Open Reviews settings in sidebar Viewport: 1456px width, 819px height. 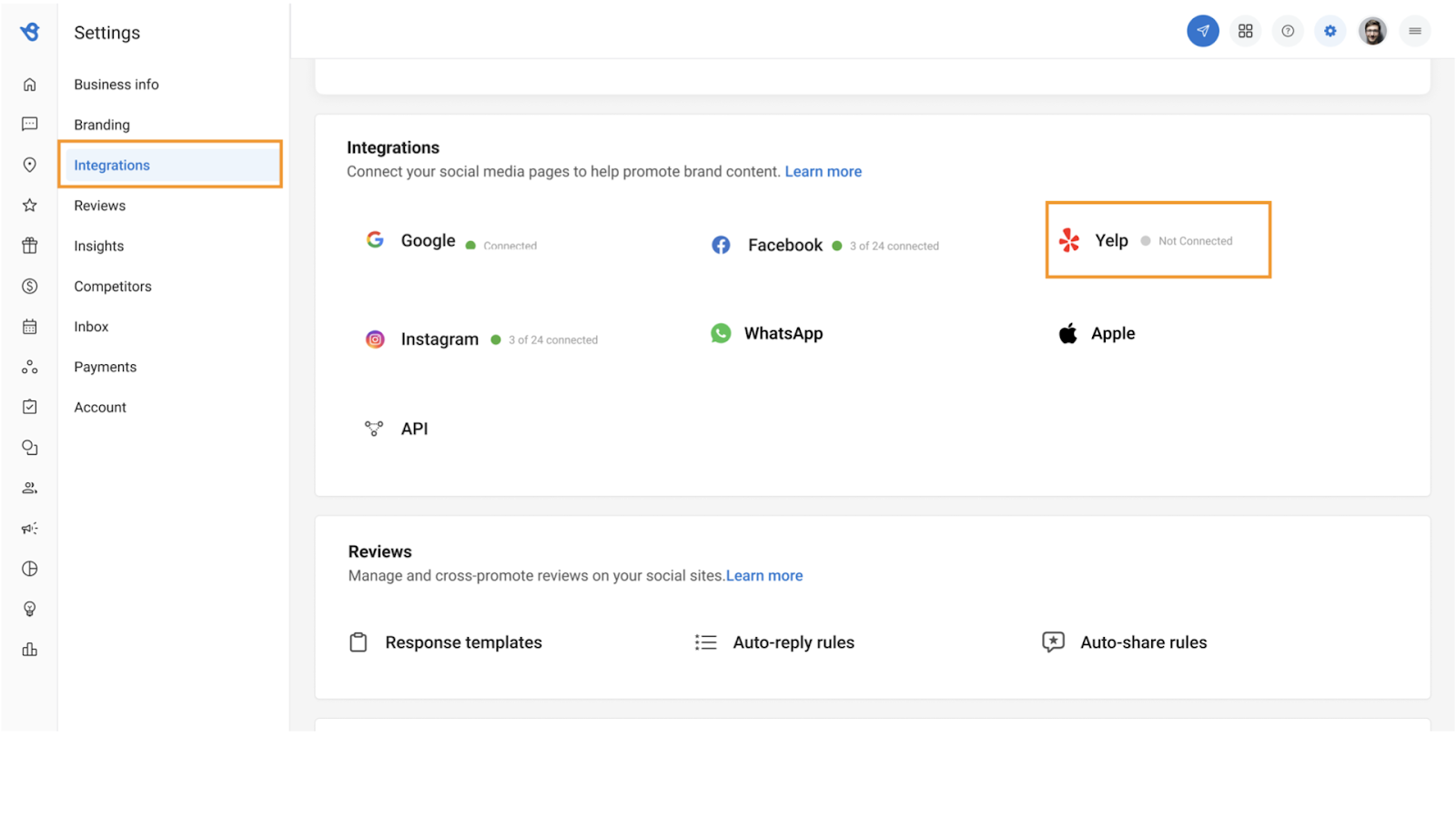(x=100, y=206)
